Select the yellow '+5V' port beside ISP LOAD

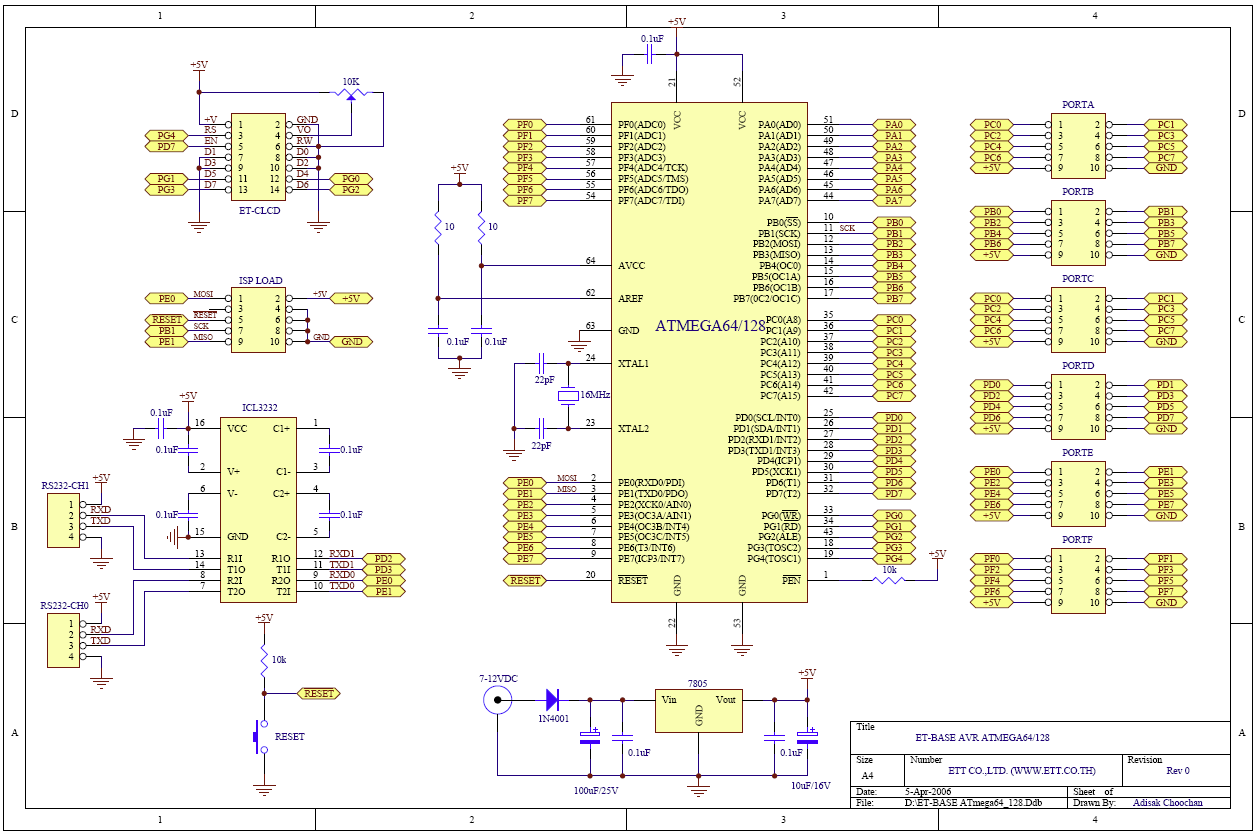[x=353, y=298]
